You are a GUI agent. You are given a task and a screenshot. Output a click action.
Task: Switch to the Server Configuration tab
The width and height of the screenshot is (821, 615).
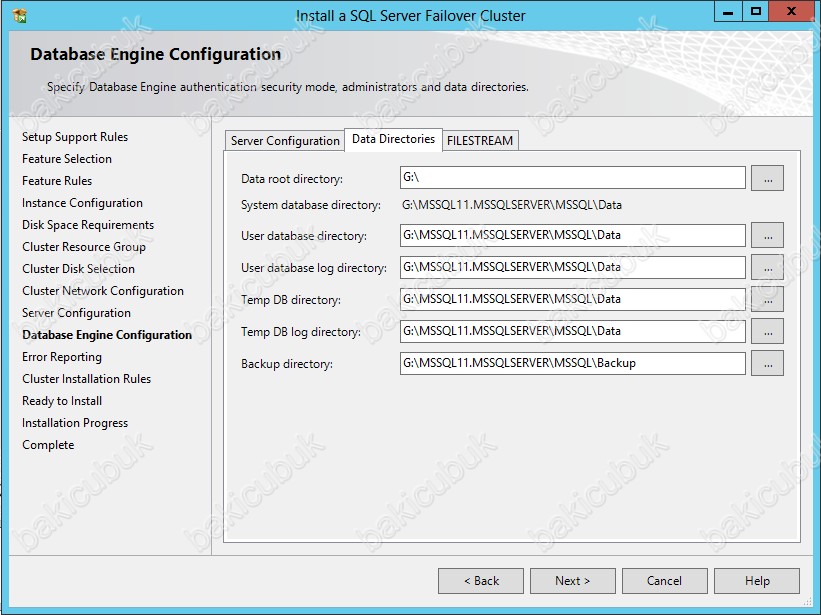click(285, 141)
